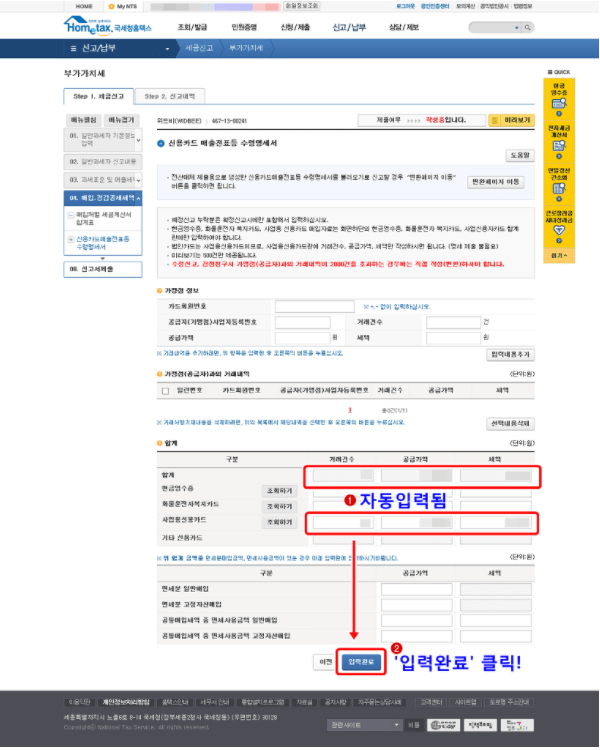Click the 카드회원번호 input field
Image resolution: width=600 pixels, height=750 pixels.
[314, 306]
